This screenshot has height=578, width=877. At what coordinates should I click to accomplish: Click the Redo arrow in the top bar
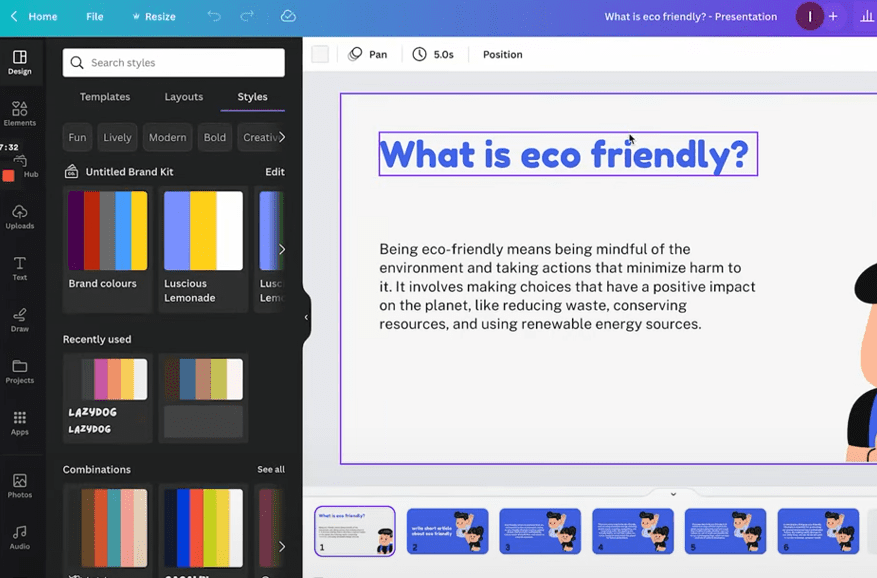[x=247, y=16]
